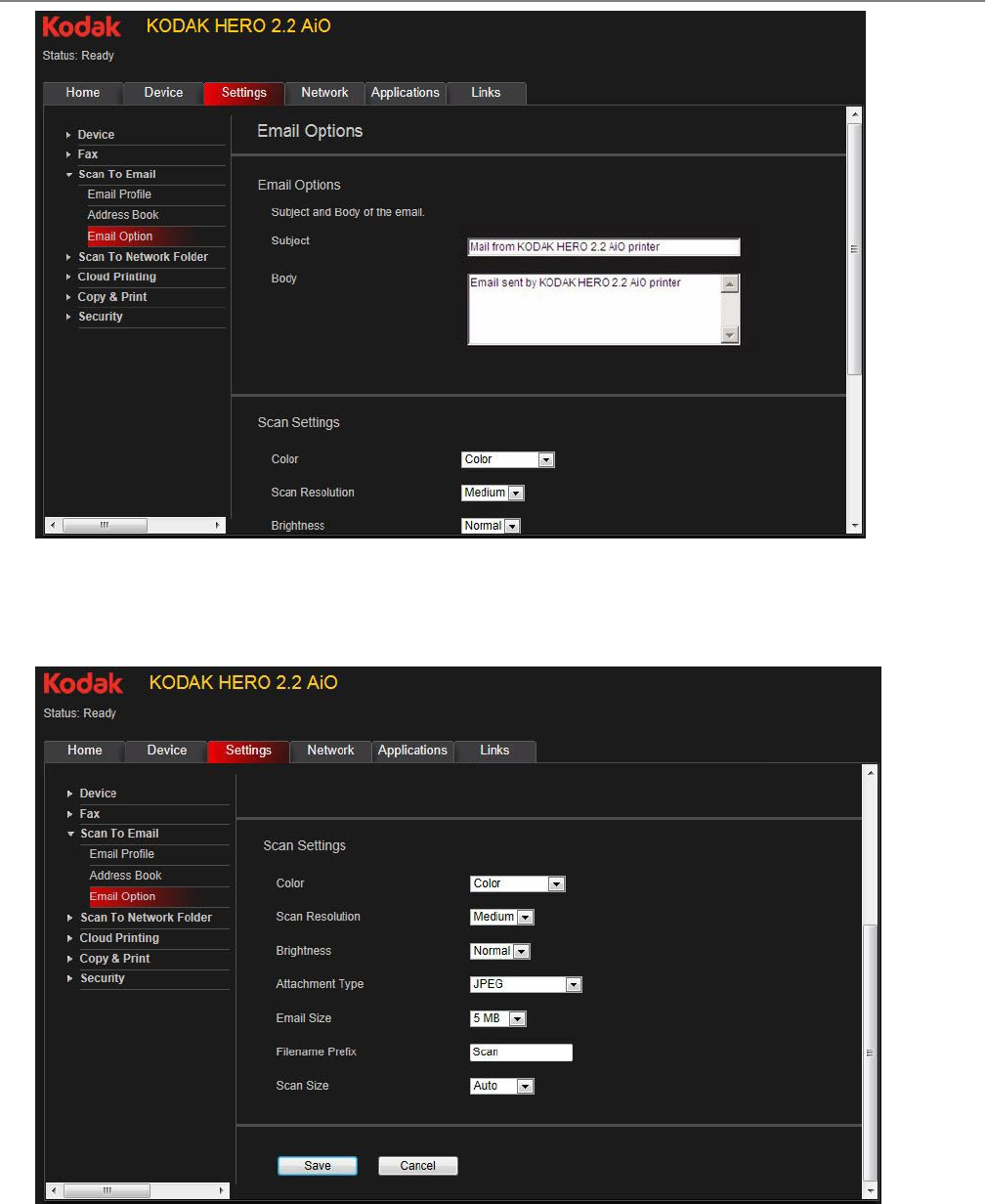Viewport: 986px width, 1204px height.
Task: Open Device tab in lower screenshot
Action: 166,751
